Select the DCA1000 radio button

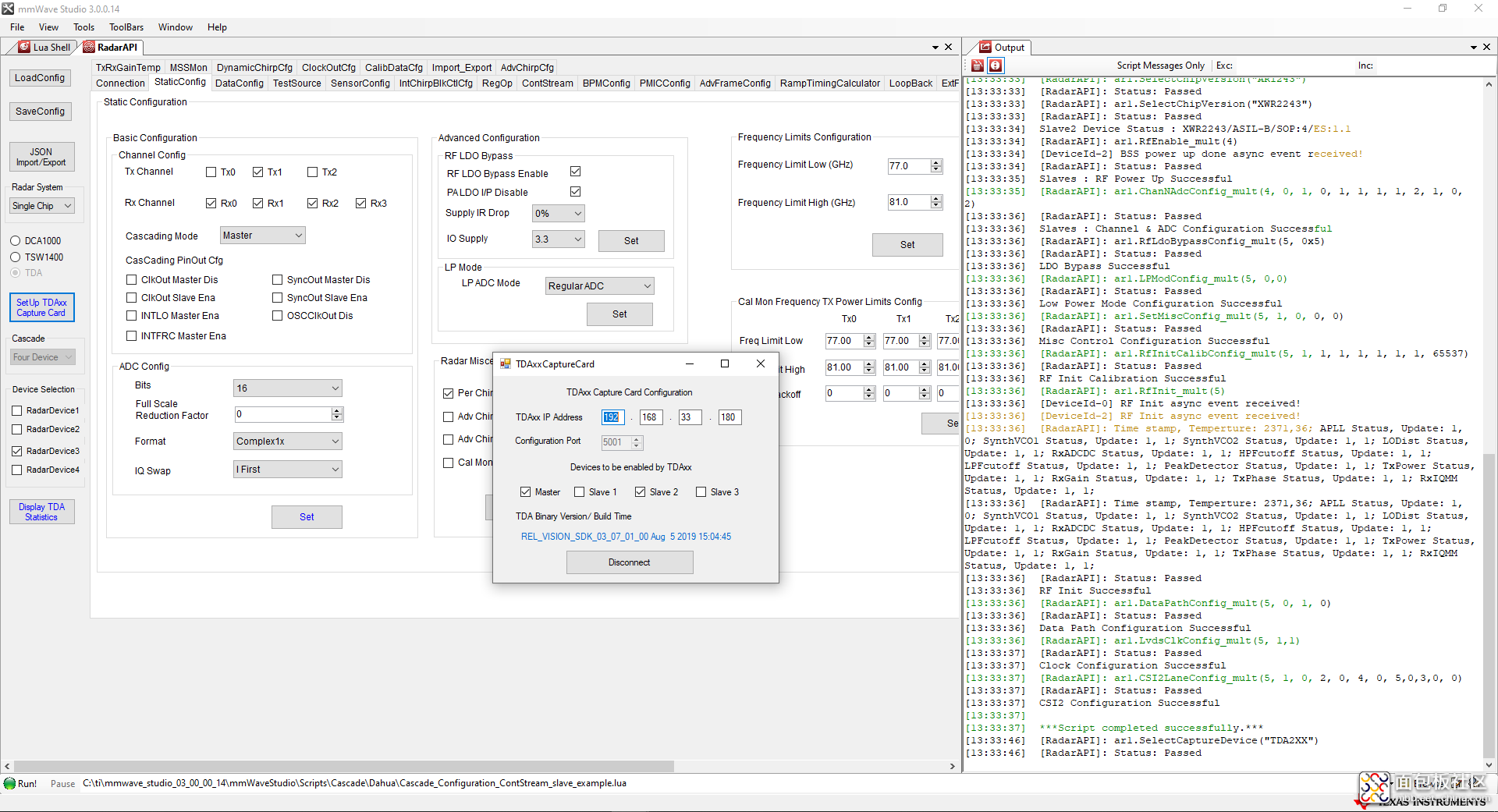[x=15, y=241]
